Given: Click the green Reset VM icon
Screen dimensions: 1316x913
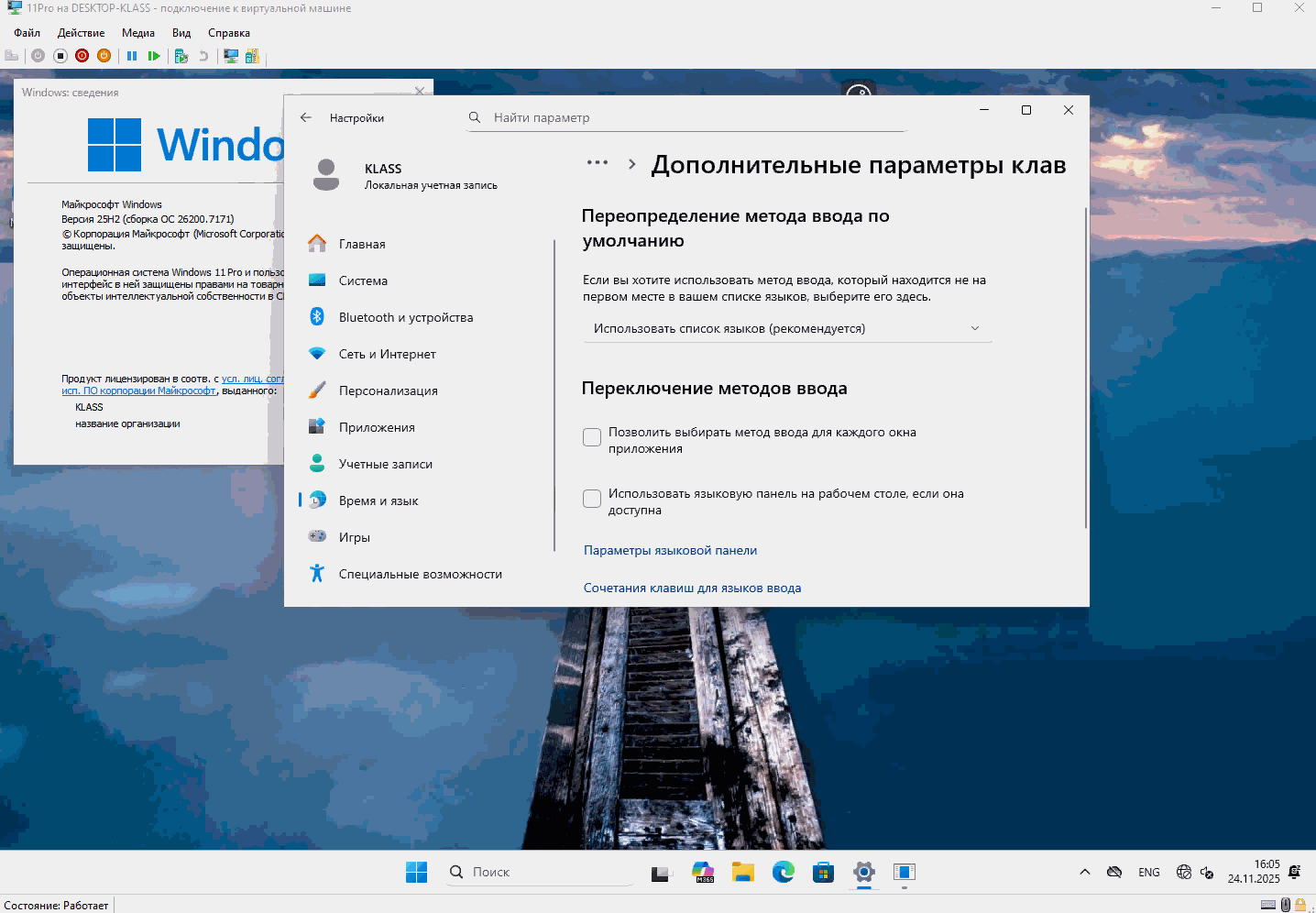Looking at the screenshot, I should pos(154,56).
